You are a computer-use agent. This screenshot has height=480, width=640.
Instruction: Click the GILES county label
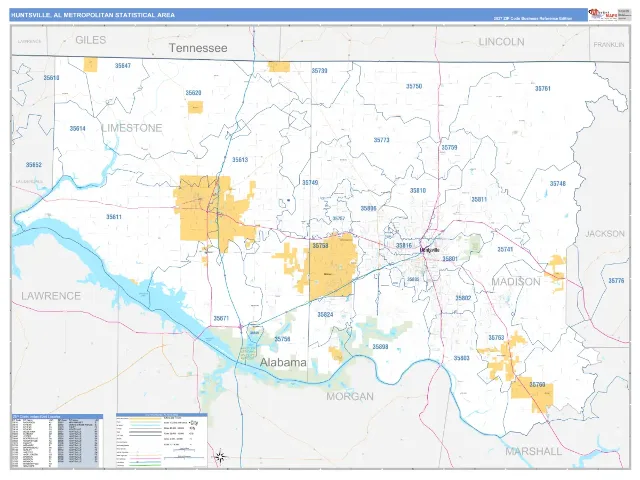coord(91,40)
